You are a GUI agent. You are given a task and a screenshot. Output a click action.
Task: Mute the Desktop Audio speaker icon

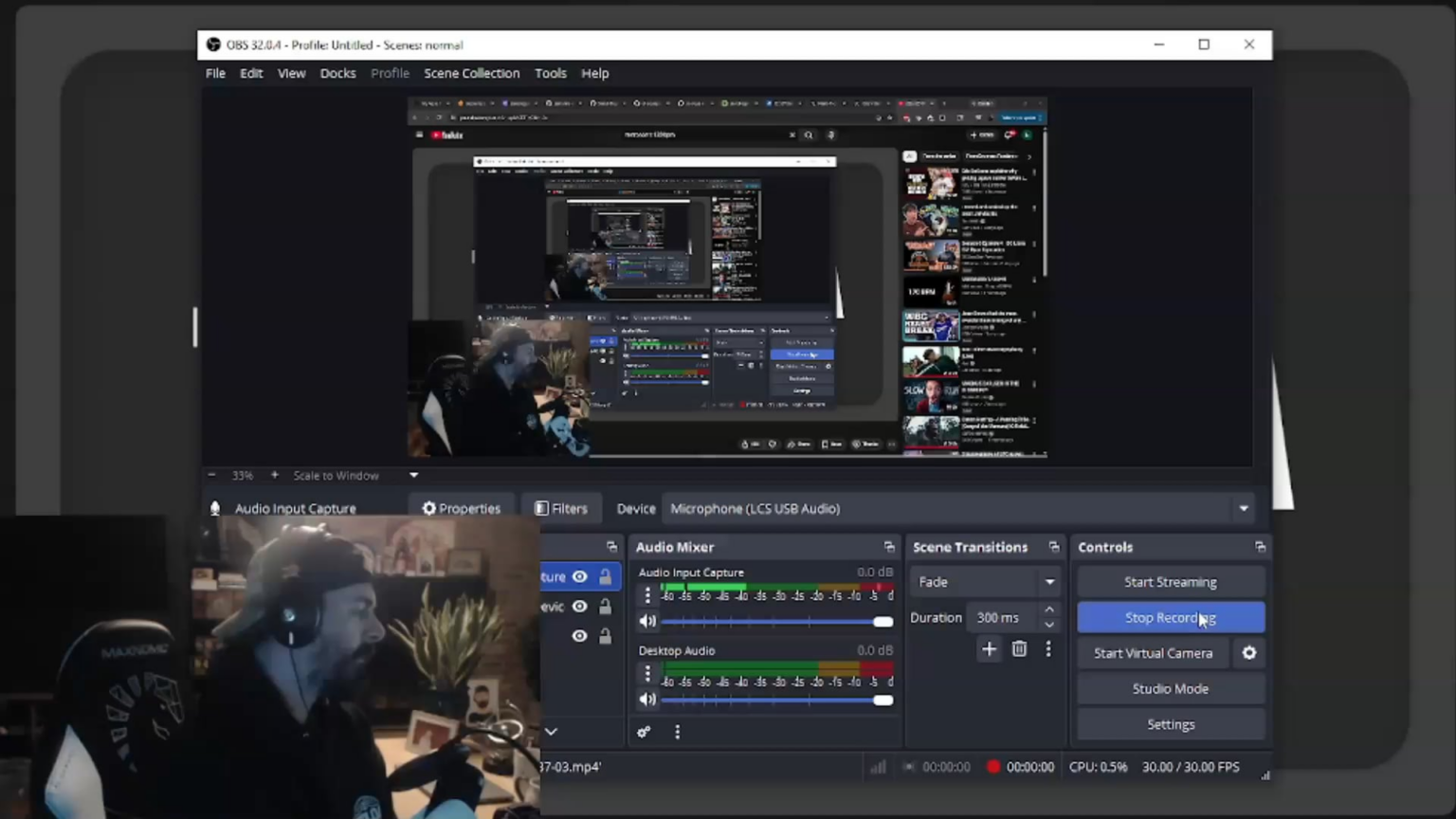point(647,700)
